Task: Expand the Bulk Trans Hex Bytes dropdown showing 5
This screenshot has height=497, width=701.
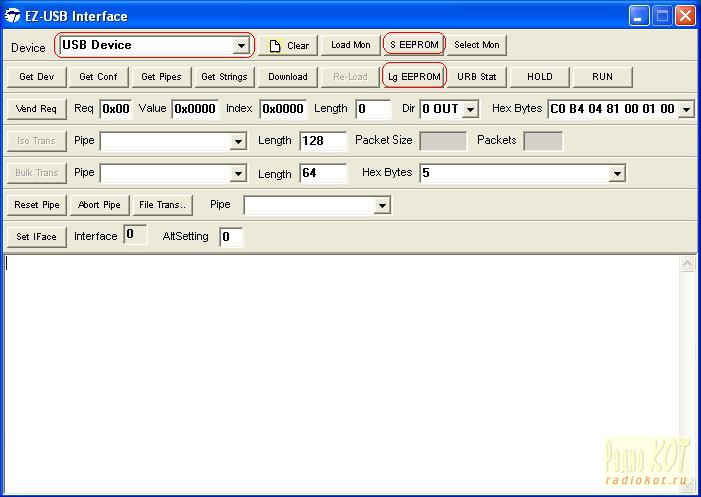Action: tap(617, 173)
